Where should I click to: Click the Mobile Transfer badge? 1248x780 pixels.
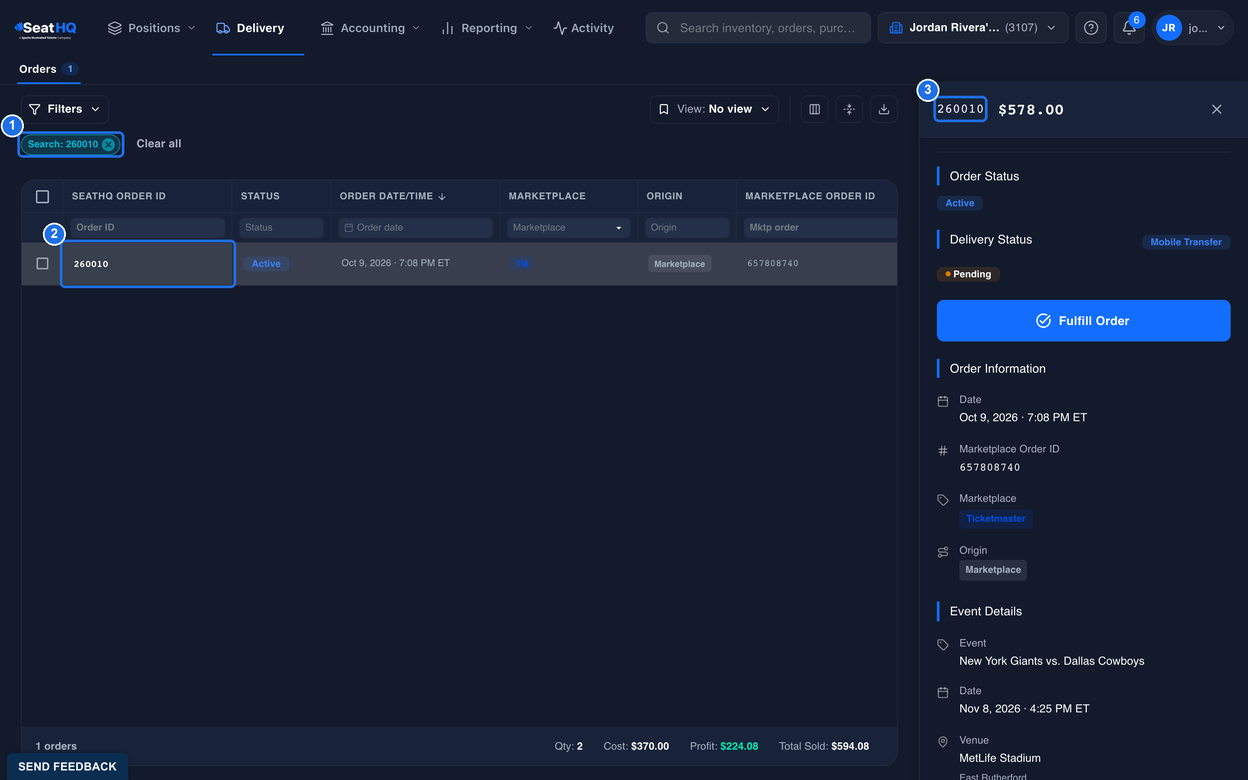point(1186,242)
